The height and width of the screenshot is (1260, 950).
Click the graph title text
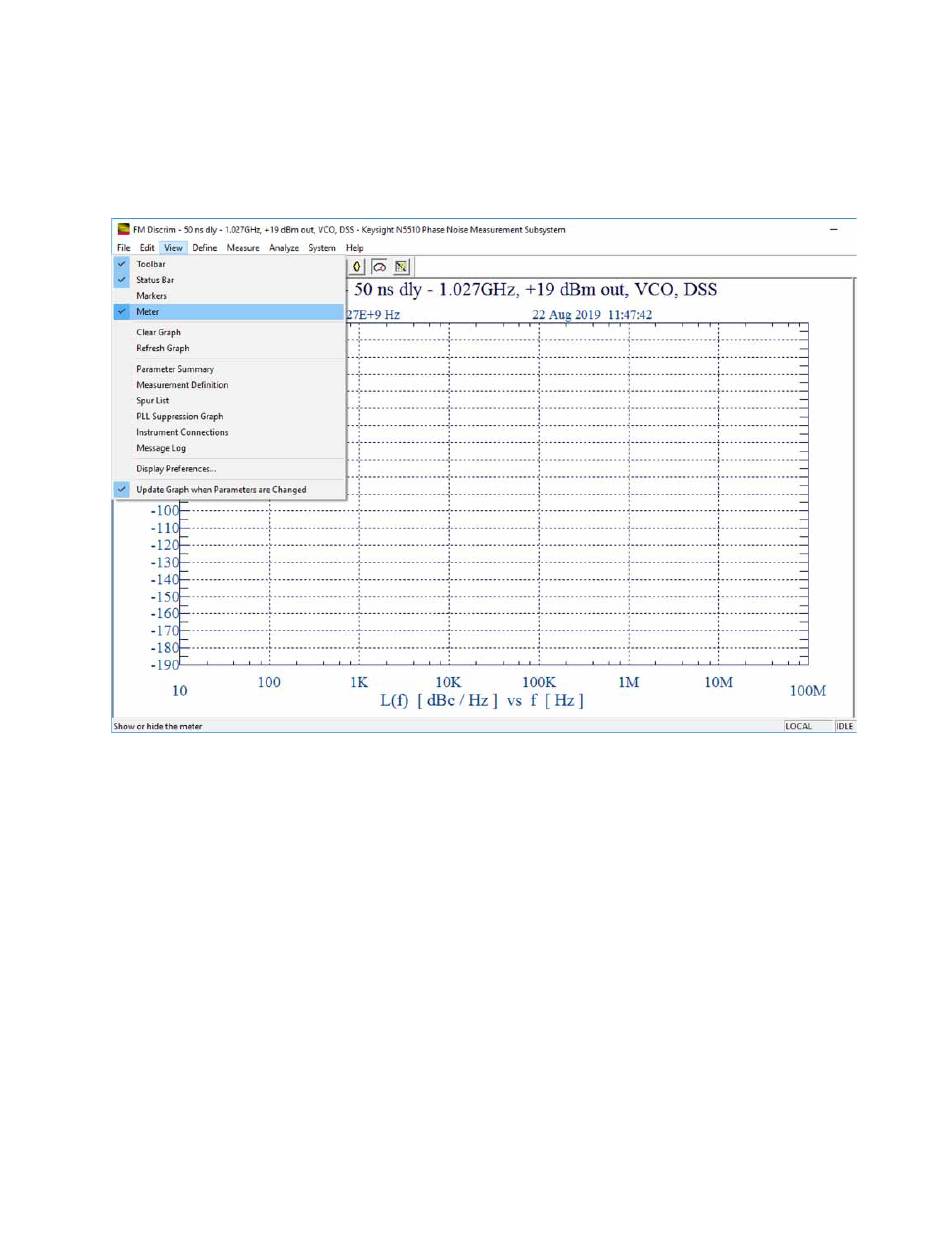(x=533, y=291)
